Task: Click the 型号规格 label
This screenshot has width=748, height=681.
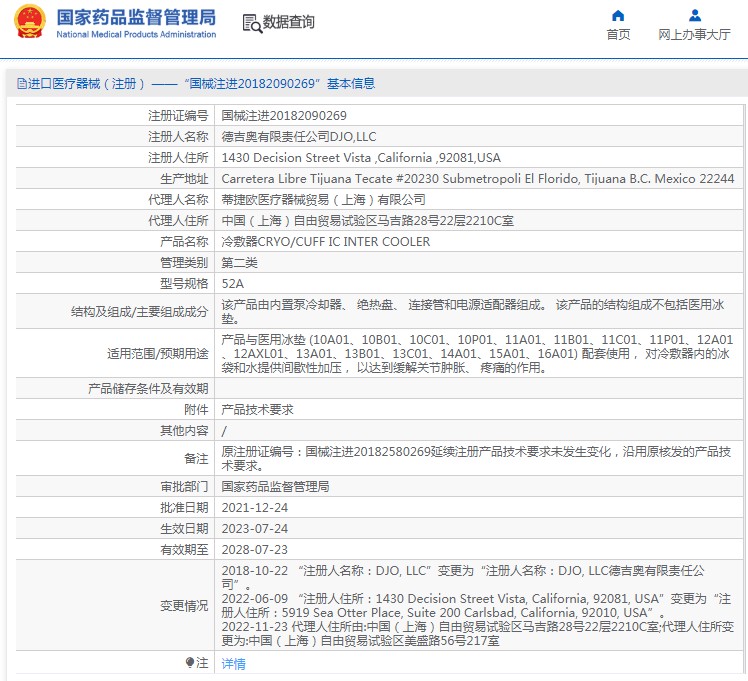Action: (x=184, y=283)
